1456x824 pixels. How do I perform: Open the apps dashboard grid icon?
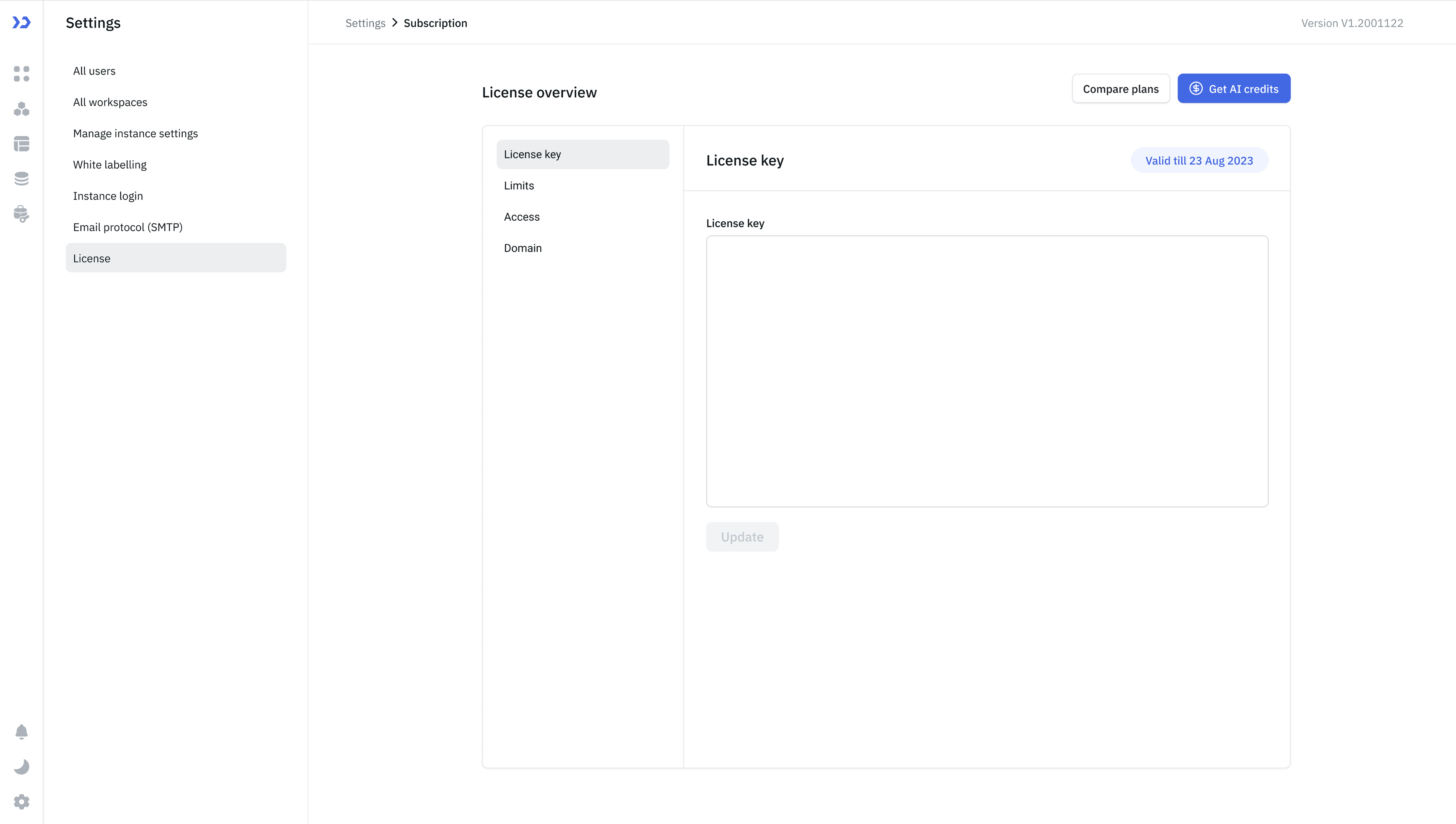22,74
